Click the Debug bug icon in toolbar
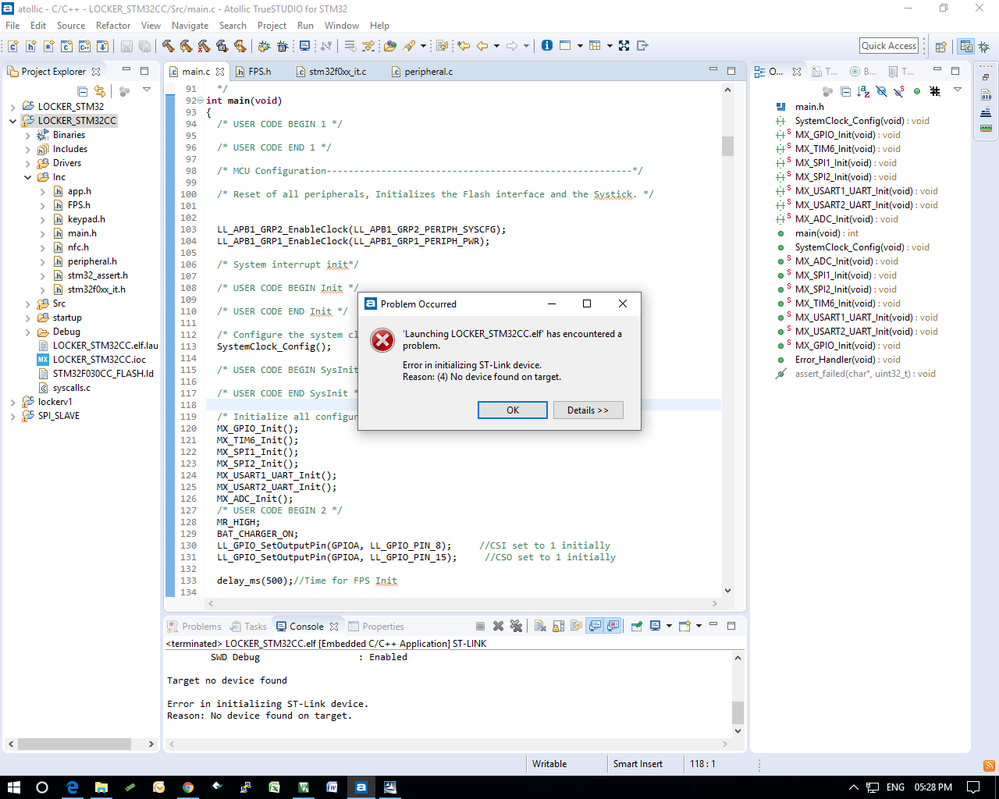This screenshot has width=999, height=799. (264, 46)
